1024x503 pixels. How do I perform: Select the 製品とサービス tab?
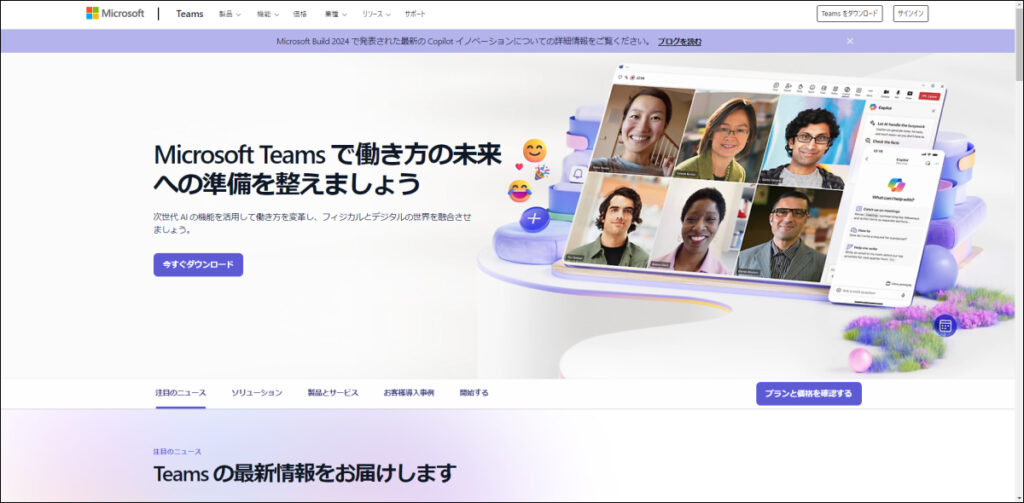pos(333,393)
